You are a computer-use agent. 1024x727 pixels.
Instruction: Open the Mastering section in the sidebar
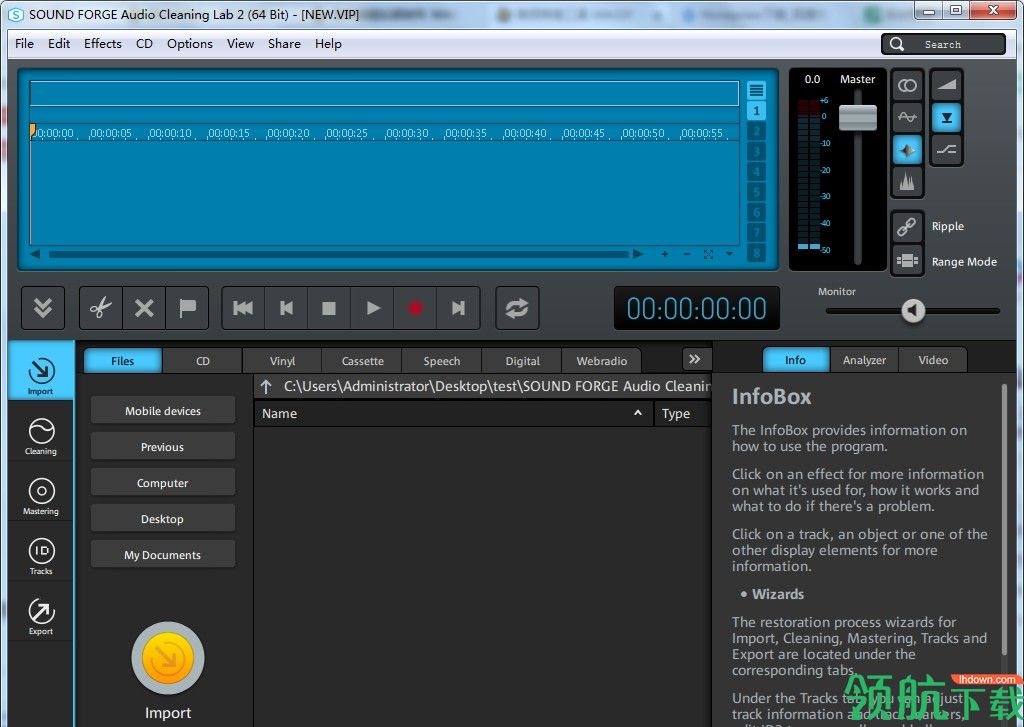point(40,496)
